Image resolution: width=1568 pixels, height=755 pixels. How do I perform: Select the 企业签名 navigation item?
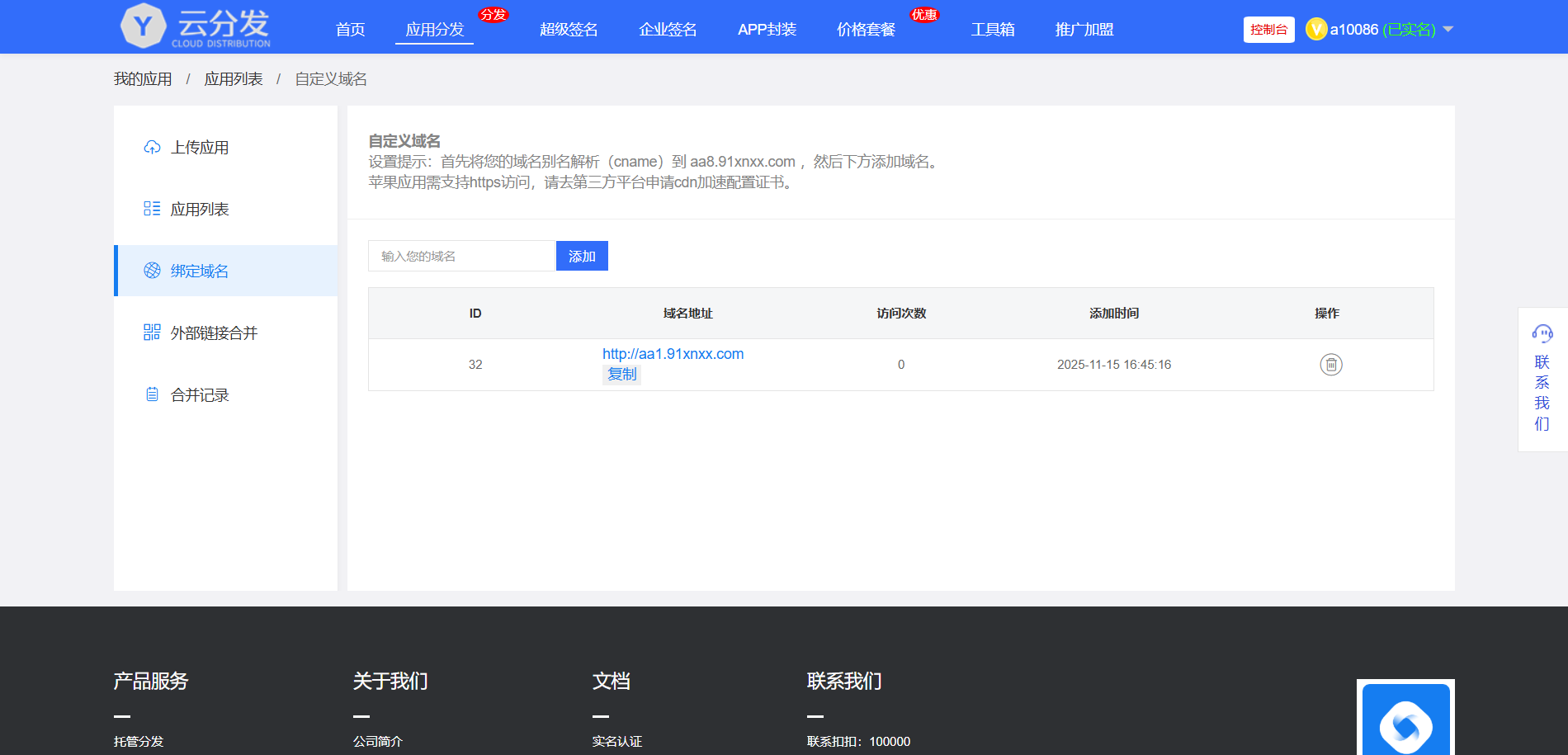(668, 30)
